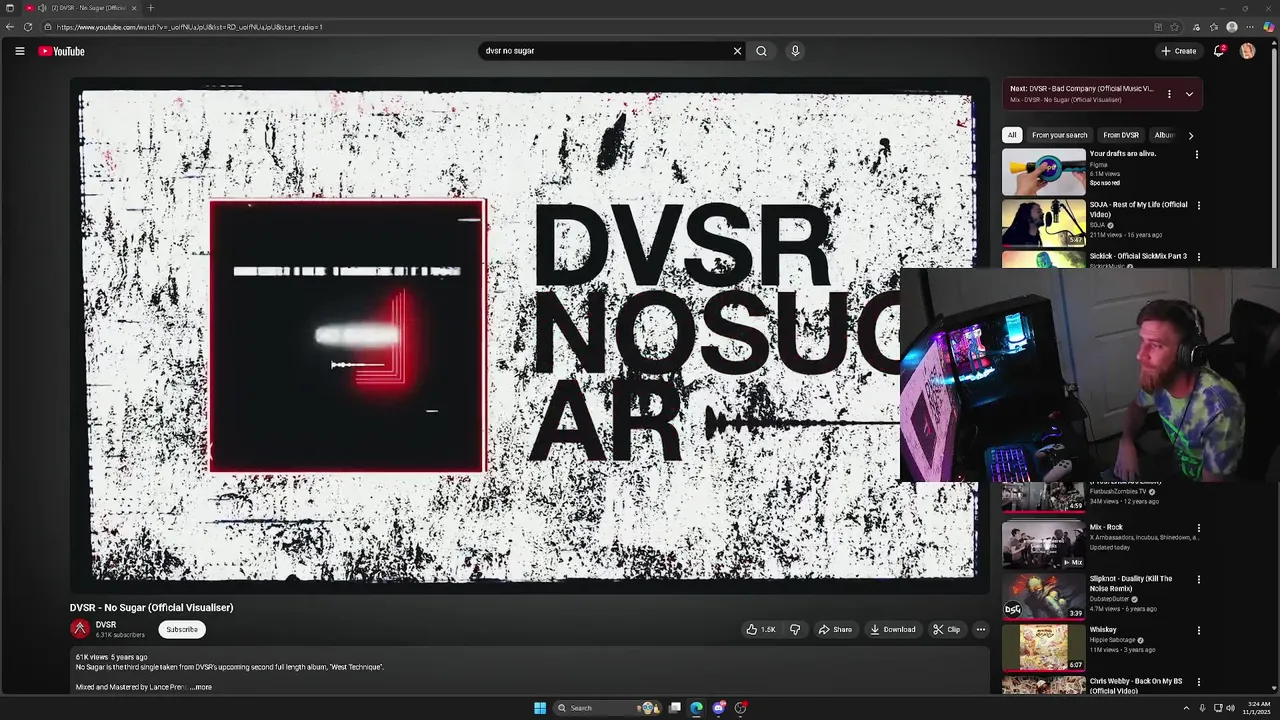The height and width of the screenshot is (720, 1280).
Task: Select From your search chip
Action: point(1059,135)
